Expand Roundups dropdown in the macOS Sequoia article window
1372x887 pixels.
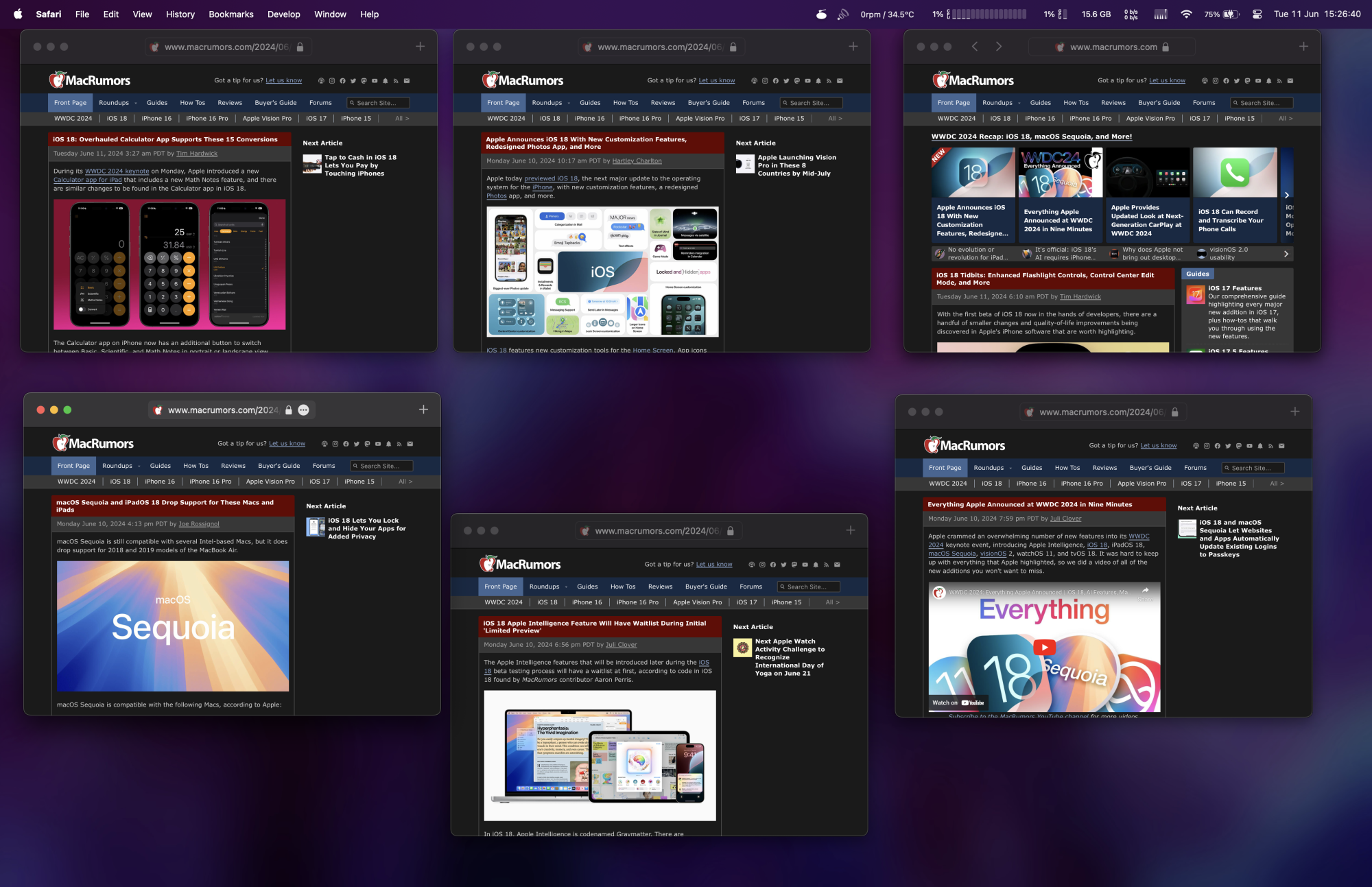pyautogui.click(x=120, y=466)
